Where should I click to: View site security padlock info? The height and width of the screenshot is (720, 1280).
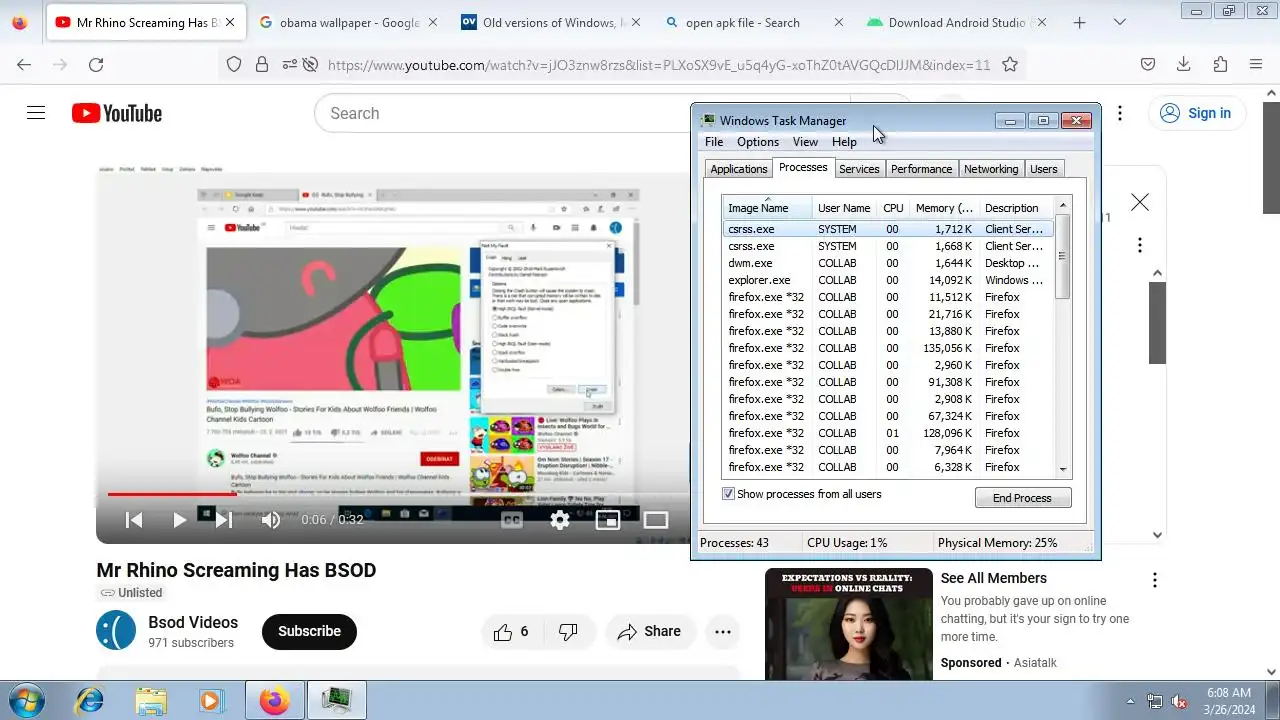pos(262,64)
